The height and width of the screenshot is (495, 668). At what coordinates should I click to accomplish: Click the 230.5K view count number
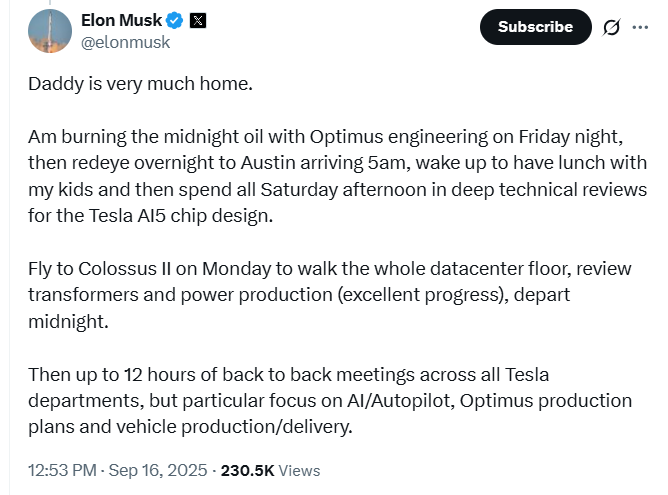[x=247, y=470]
